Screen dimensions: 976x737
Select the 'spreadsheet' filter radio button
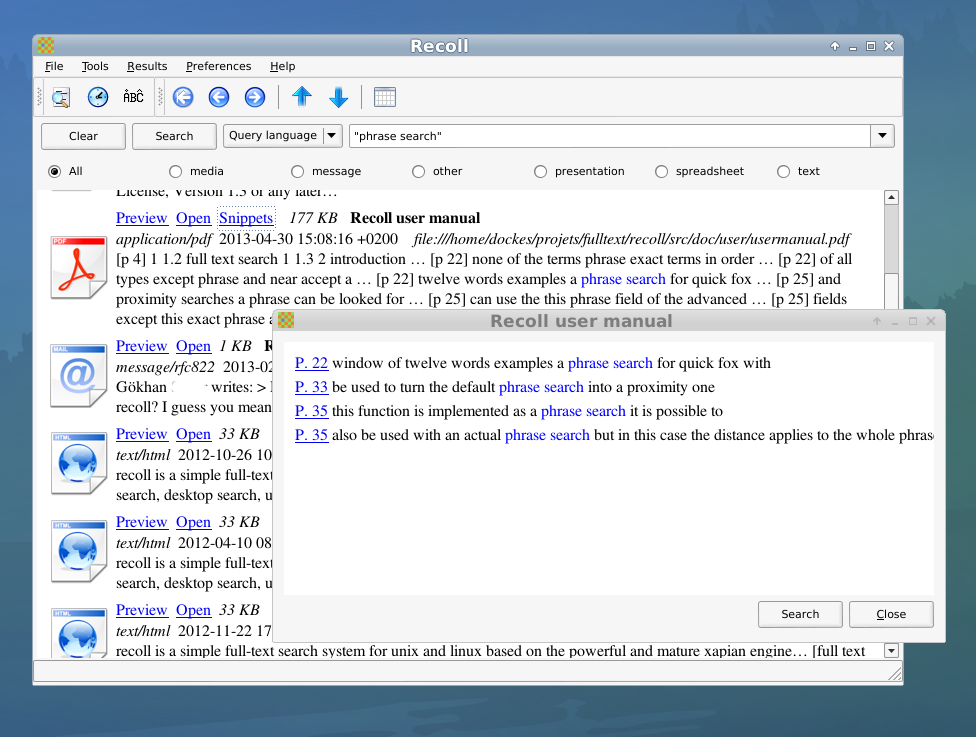(662, 171)
